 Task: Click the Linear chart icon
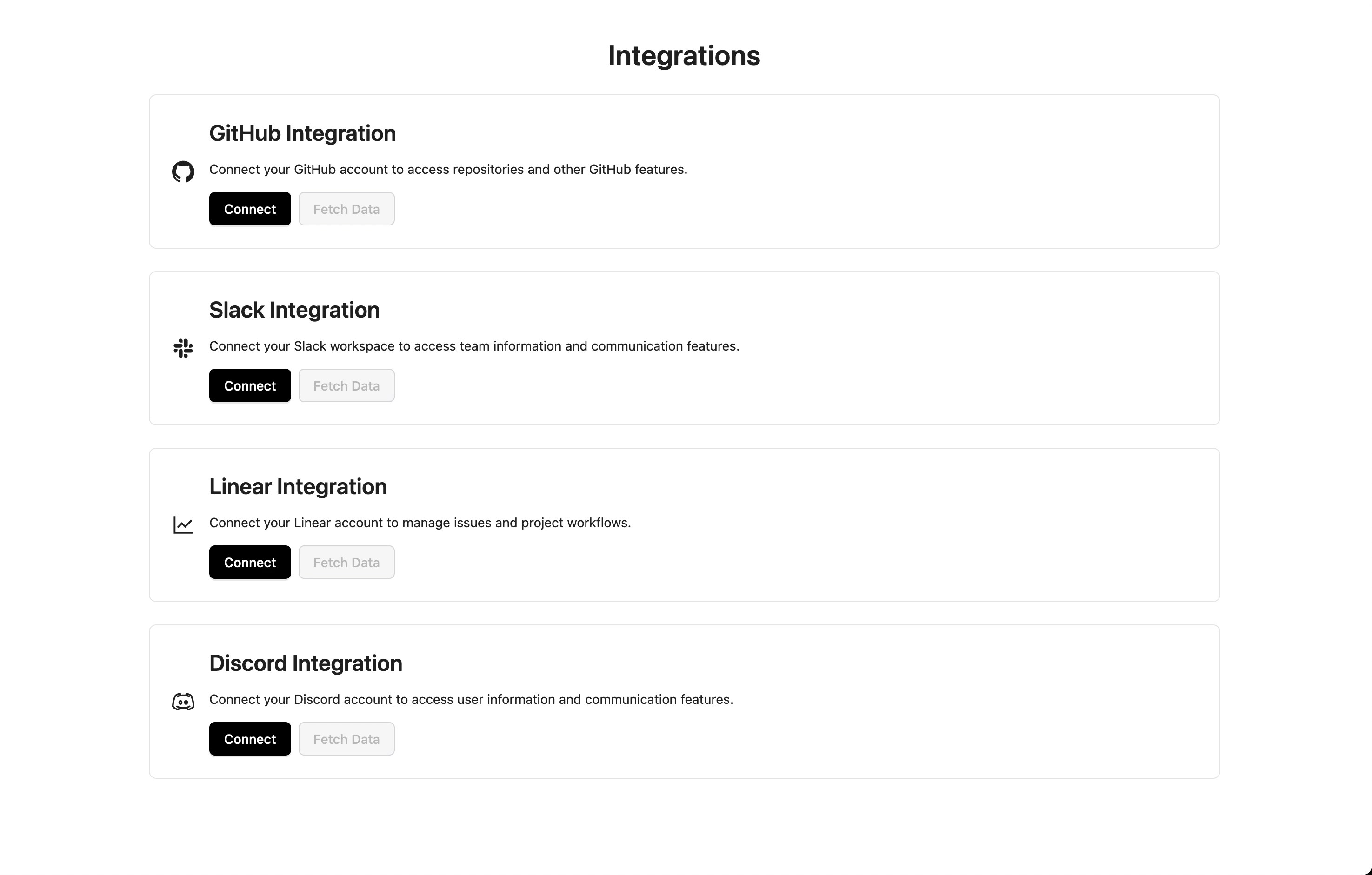coord(183,524)
